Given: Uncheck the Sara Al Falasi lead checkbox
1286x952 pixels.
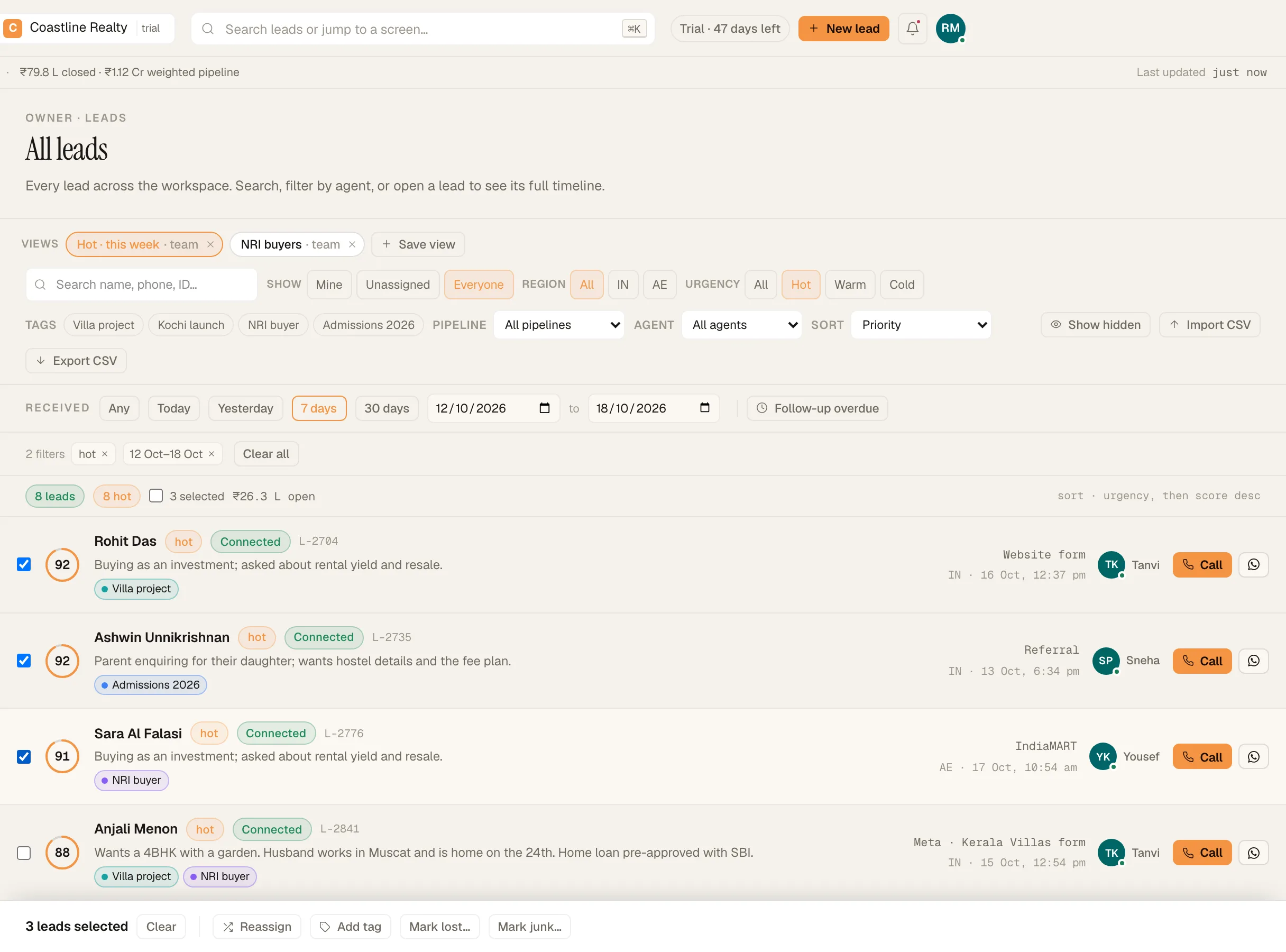Looking at the screenshot, I should tap(24, 757).
